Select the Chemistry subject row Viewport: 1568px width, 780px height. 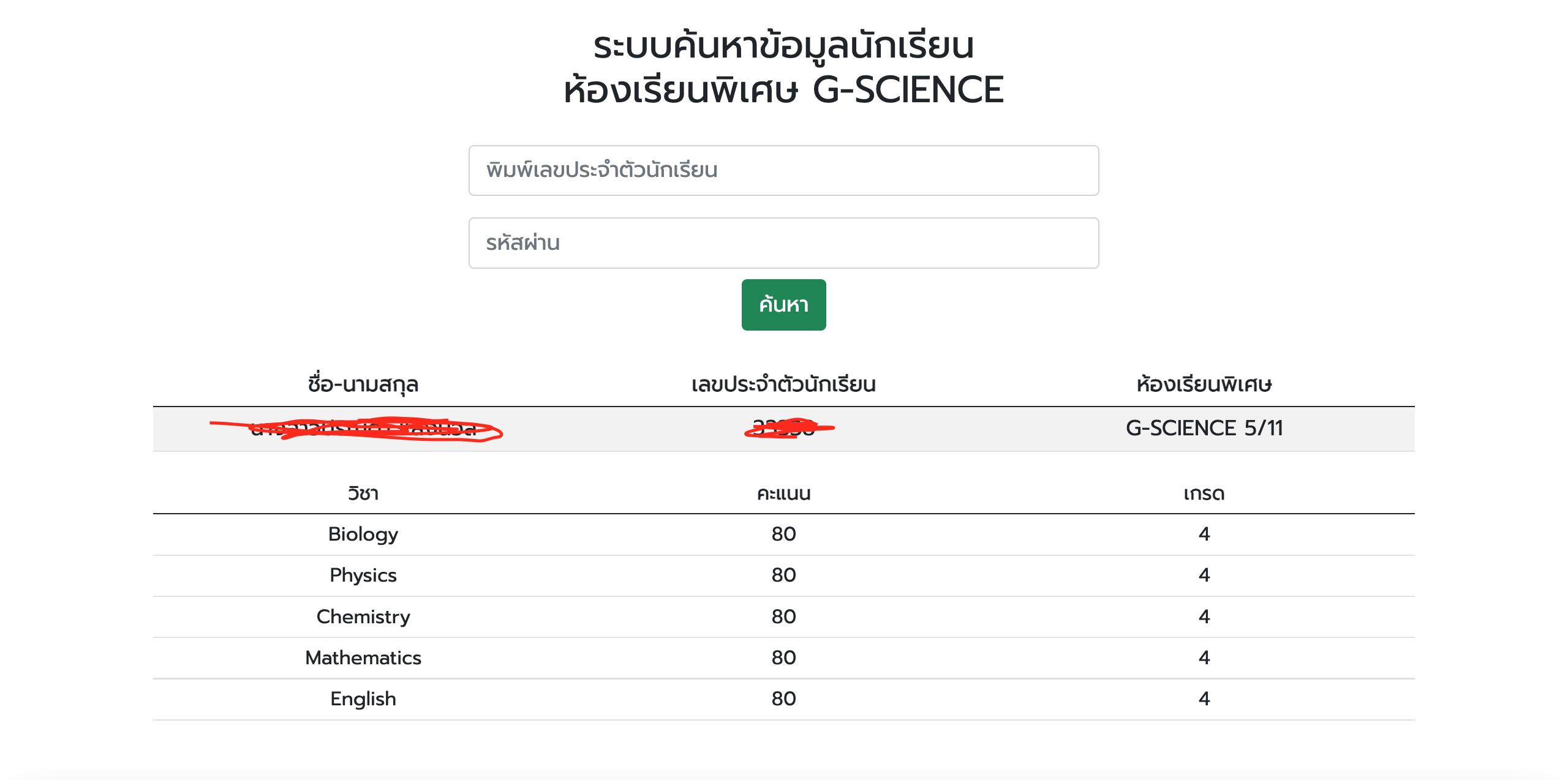coord(363,617)
